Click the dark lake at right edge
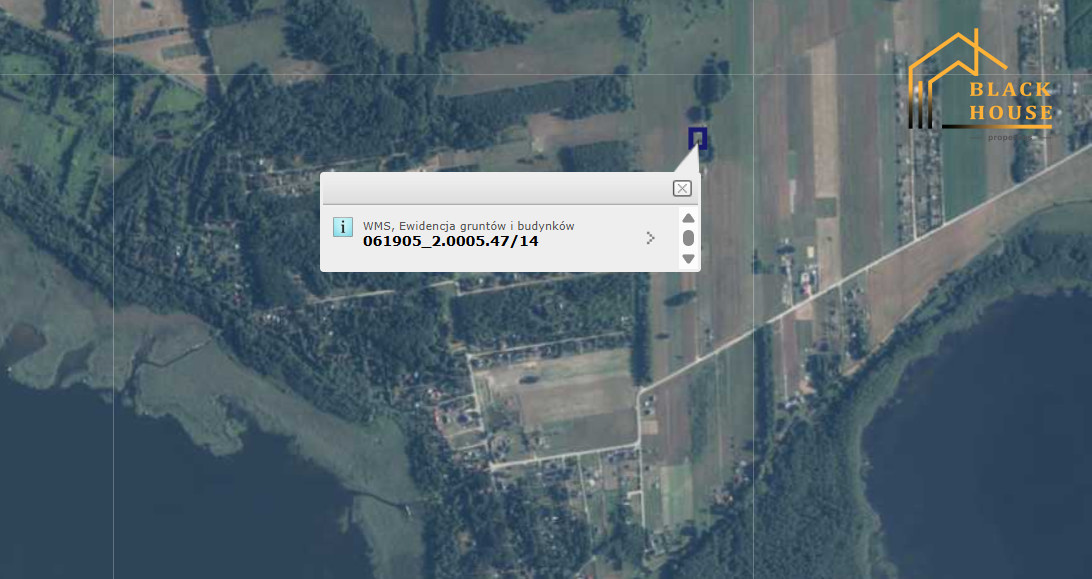Screen dimensions: 1092x579 point(989,432)
